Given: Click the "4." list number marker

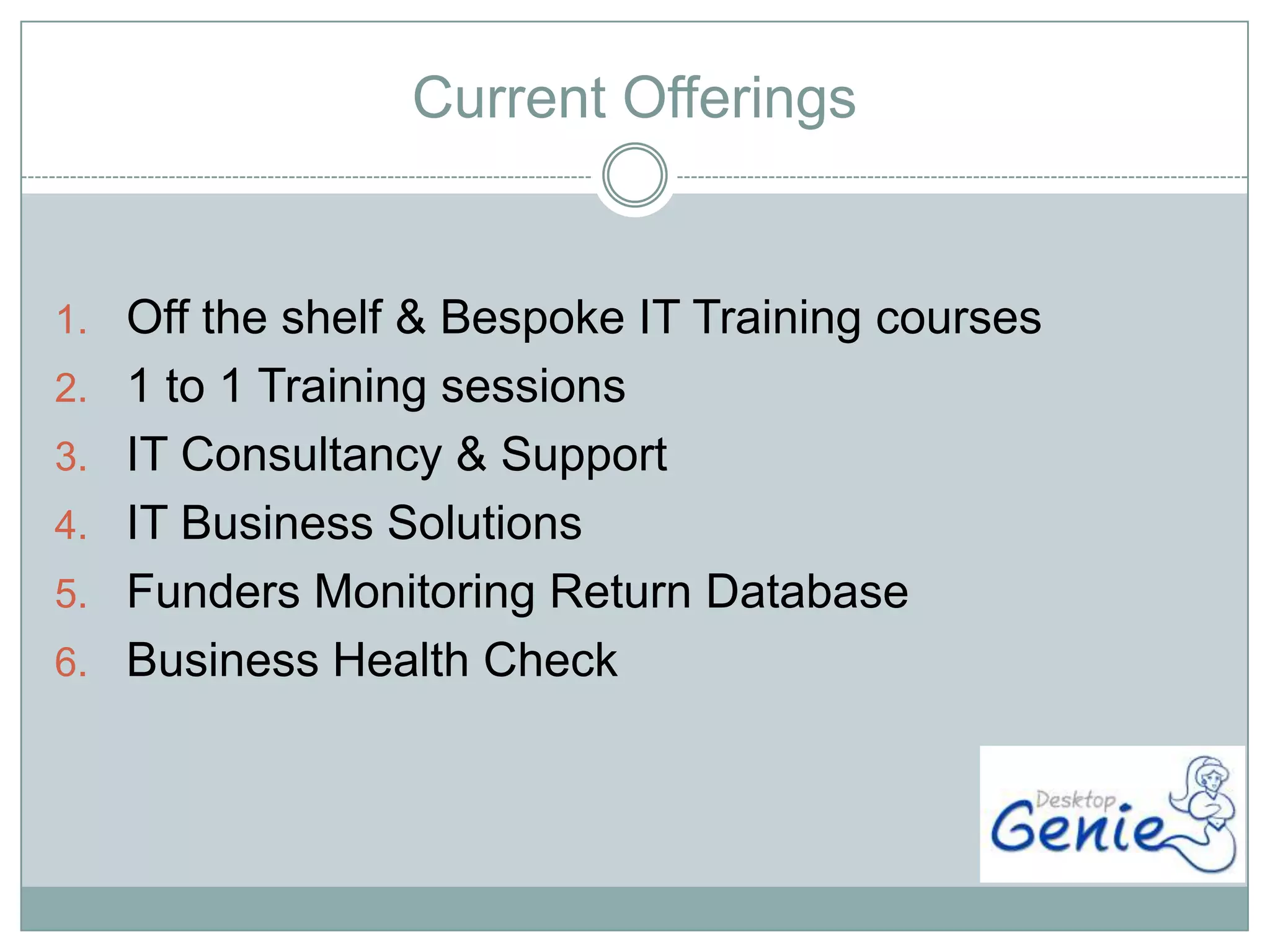Looking at the screenshot, I should [x=71, y=526].
